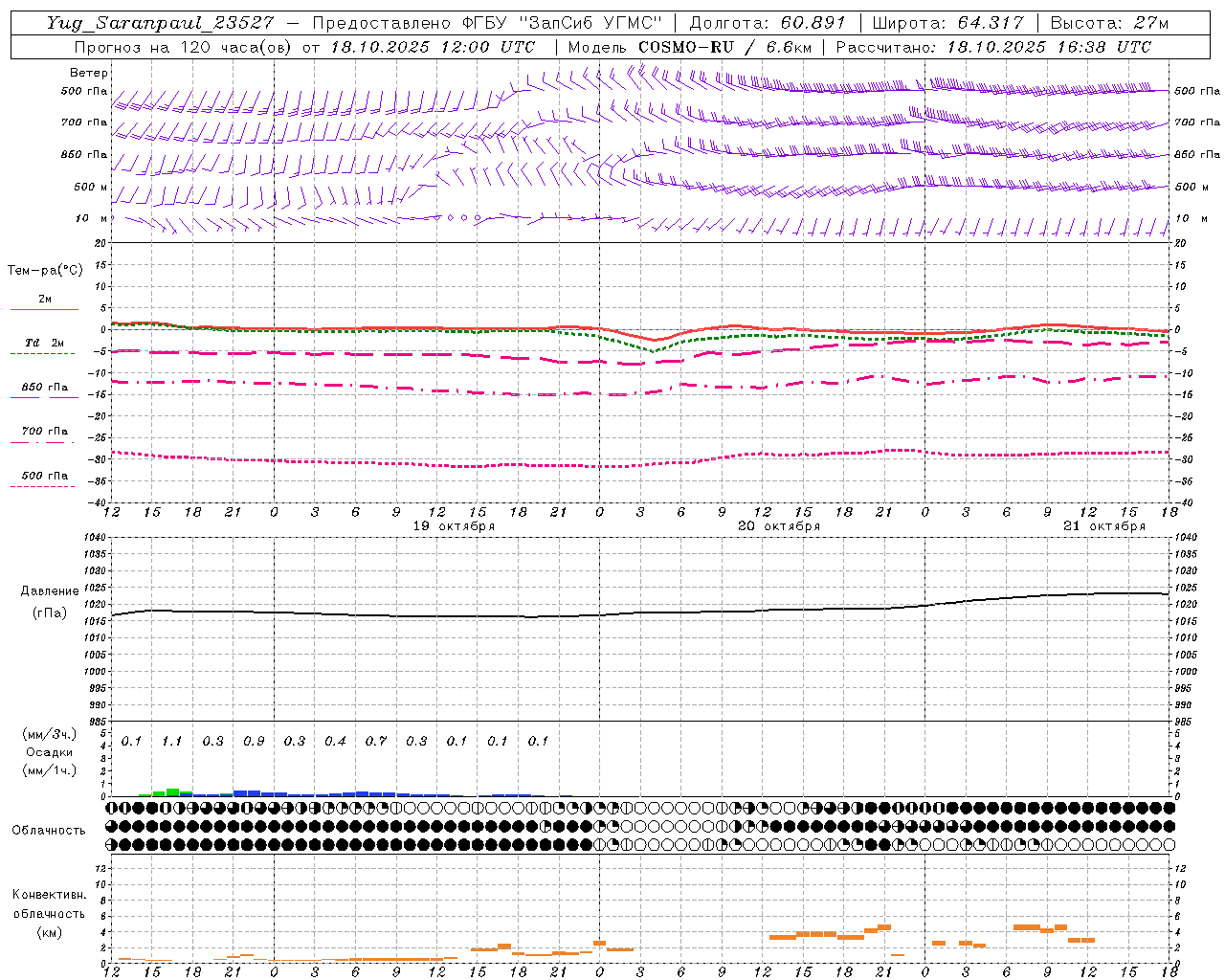Screen dimensions: 1225x980
Task: Click the 0.9 precipitation amount value
Action: 254,741
